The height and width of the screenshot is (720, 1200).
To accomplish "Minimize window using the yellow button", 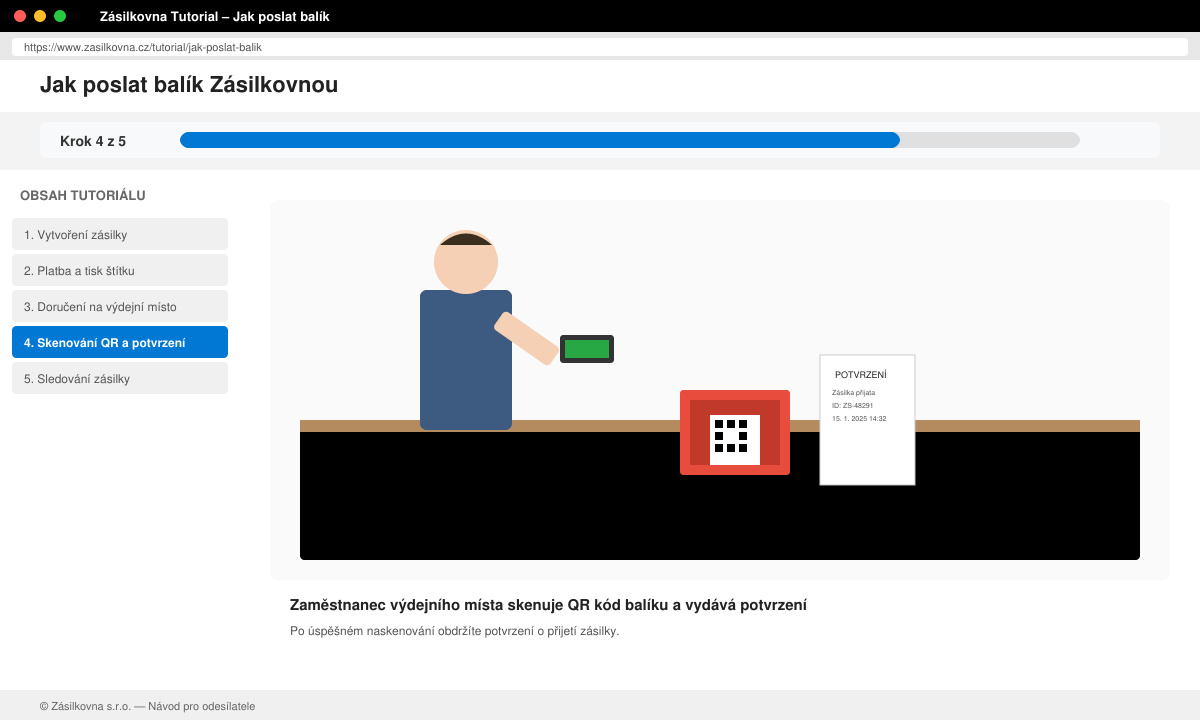I will point(40,16).
